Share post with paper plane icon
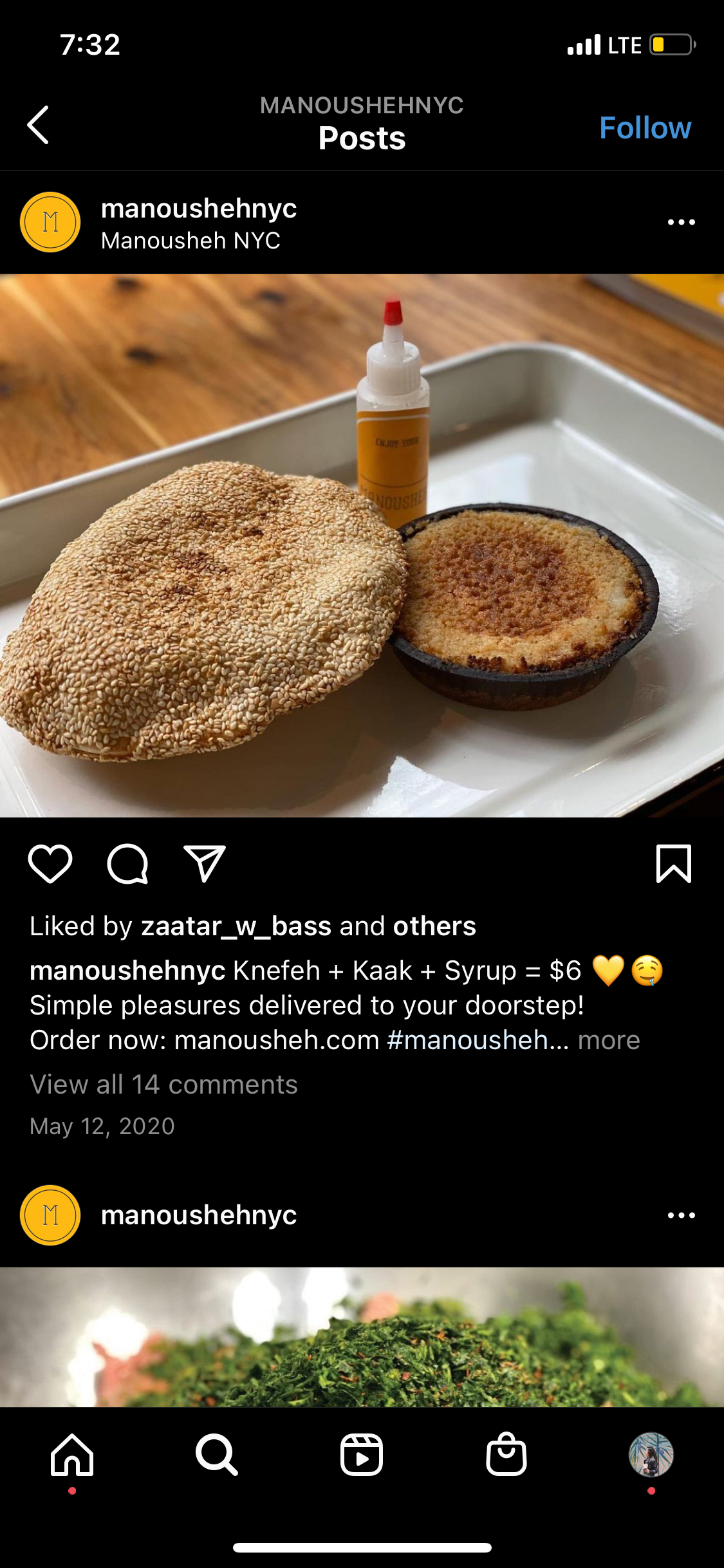The height and width of the screenshot is (1568, 724). tap(205, 863)
